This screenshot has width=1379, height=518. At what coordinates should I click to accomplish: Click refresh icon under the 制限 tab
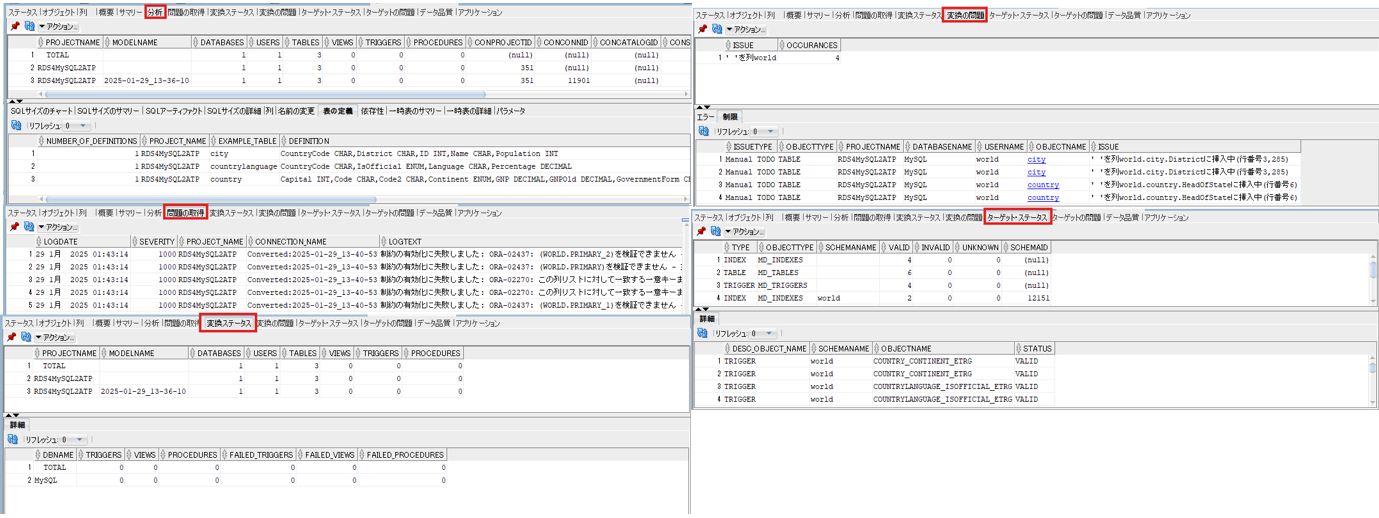704,131
